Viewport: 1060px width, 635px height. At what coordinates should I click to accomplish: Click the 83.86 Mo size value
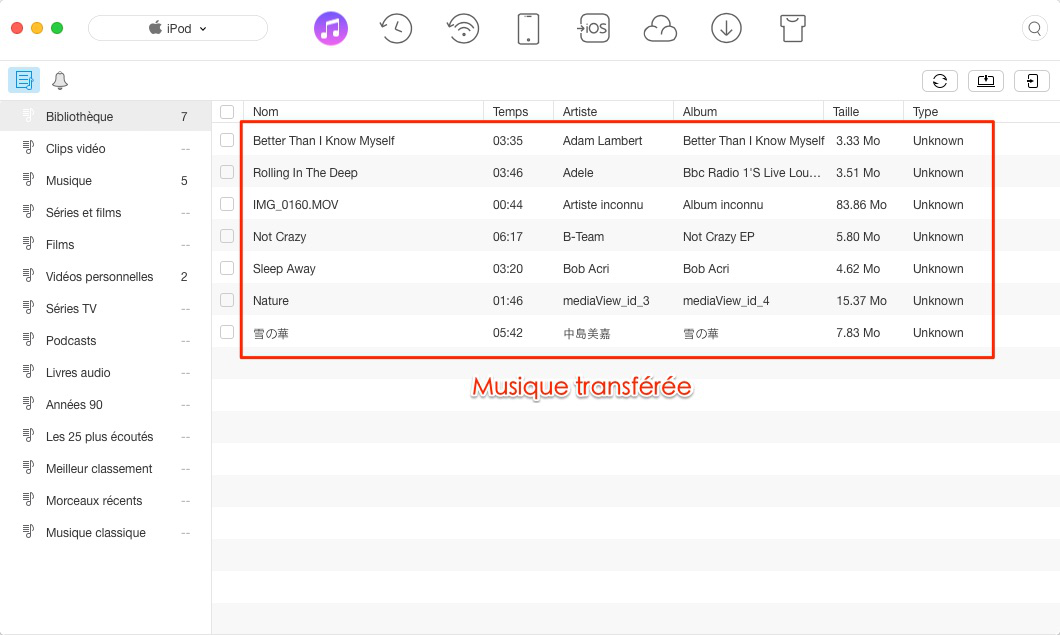(861, 204)
